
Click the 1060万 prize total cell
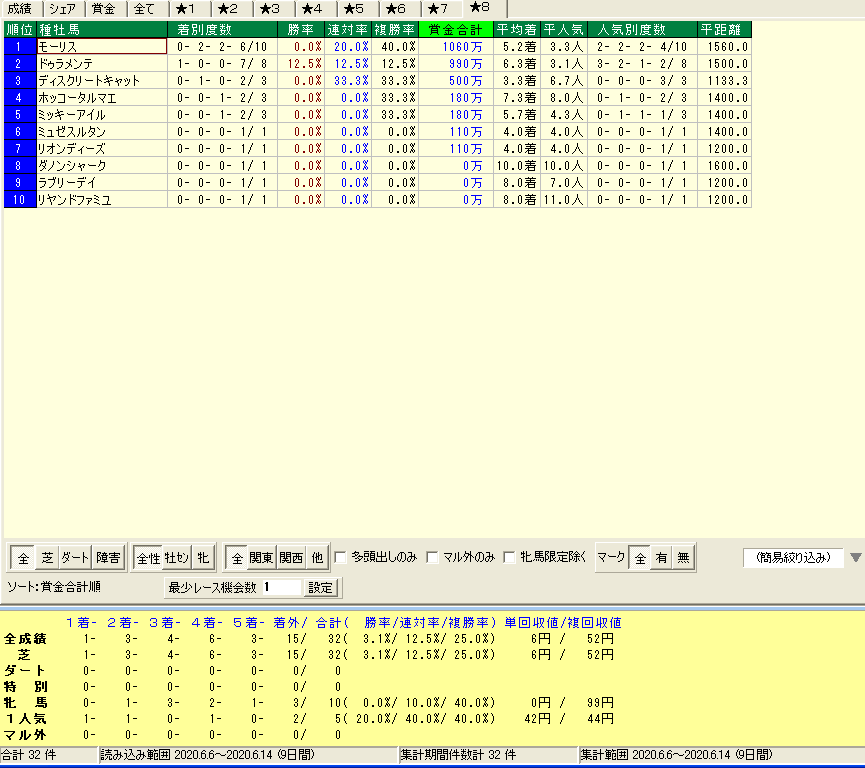(456, 46)
